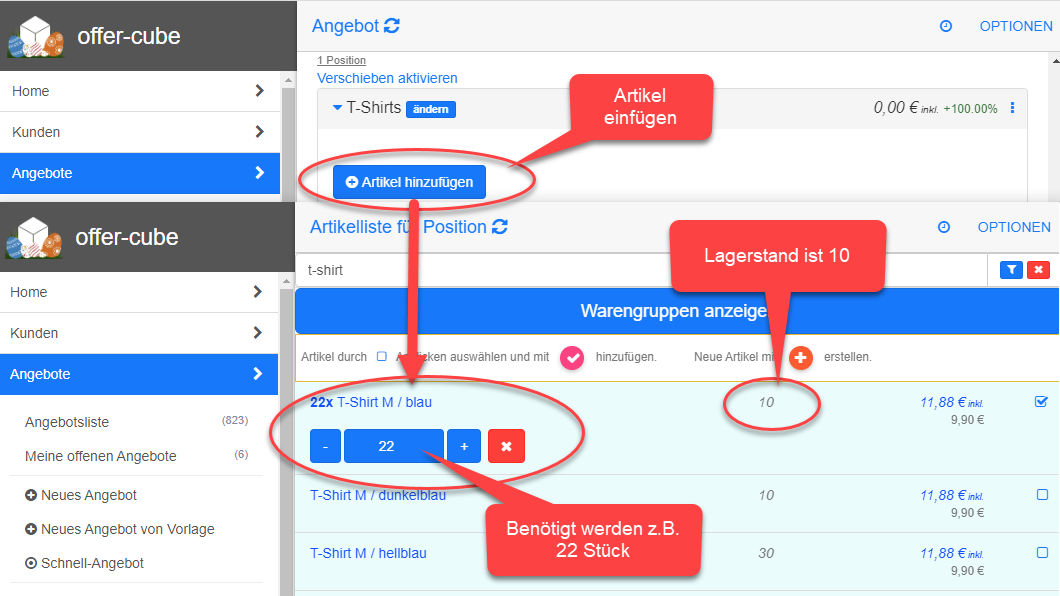Viewport: 1060px width, 596px height.
Task: Click the Angebote item in the Angebot window sidebar
Action: coord(140,173)
